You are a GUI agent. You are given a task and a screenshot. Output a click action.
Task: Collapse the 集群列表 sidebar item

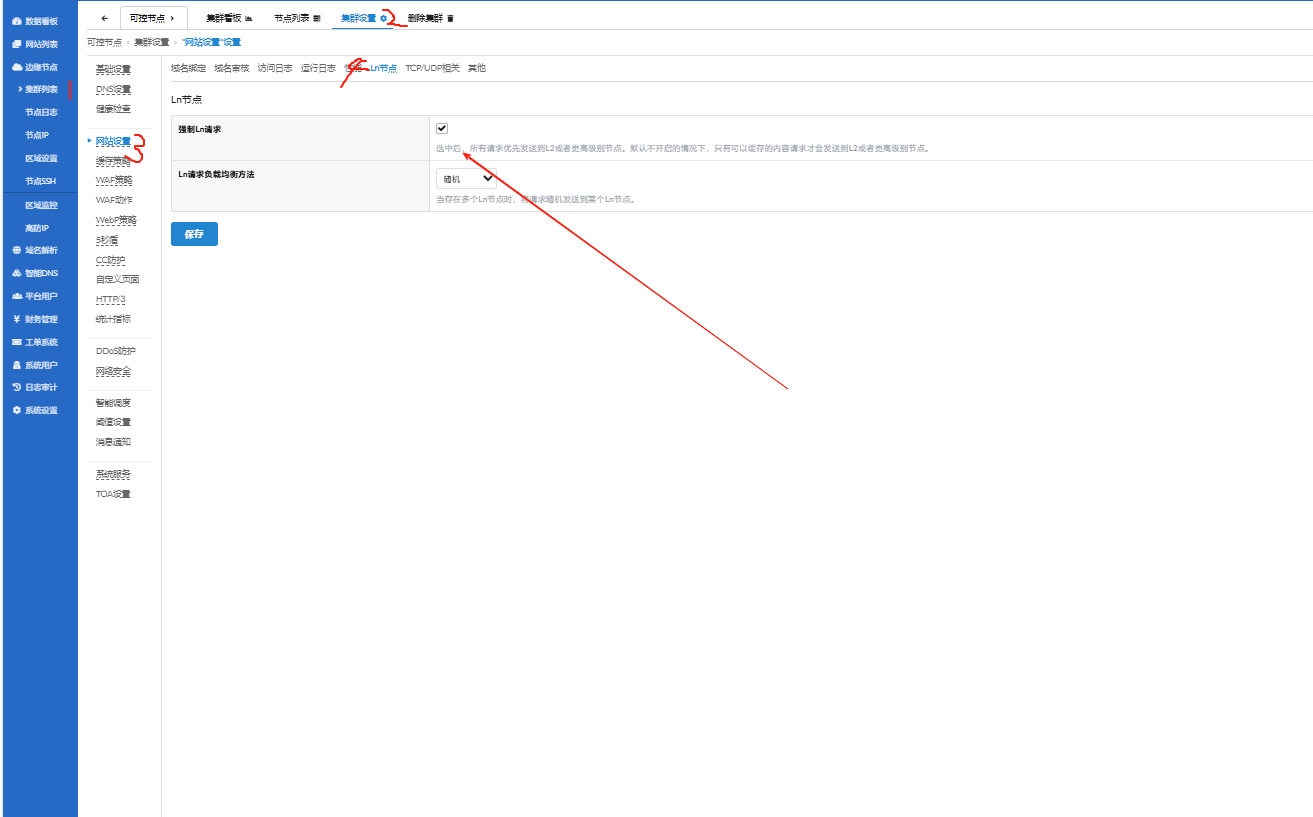tap(41, 90)
